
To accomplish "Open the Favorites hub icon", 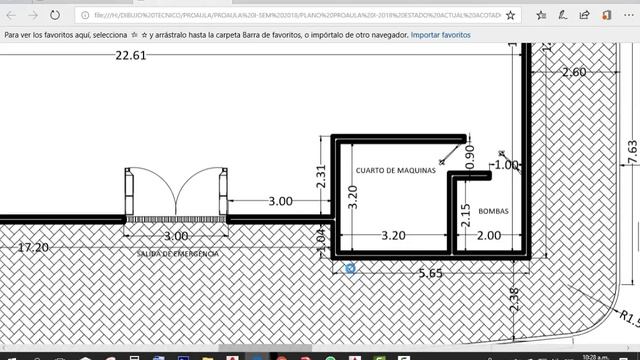I will tap(541, 16).
